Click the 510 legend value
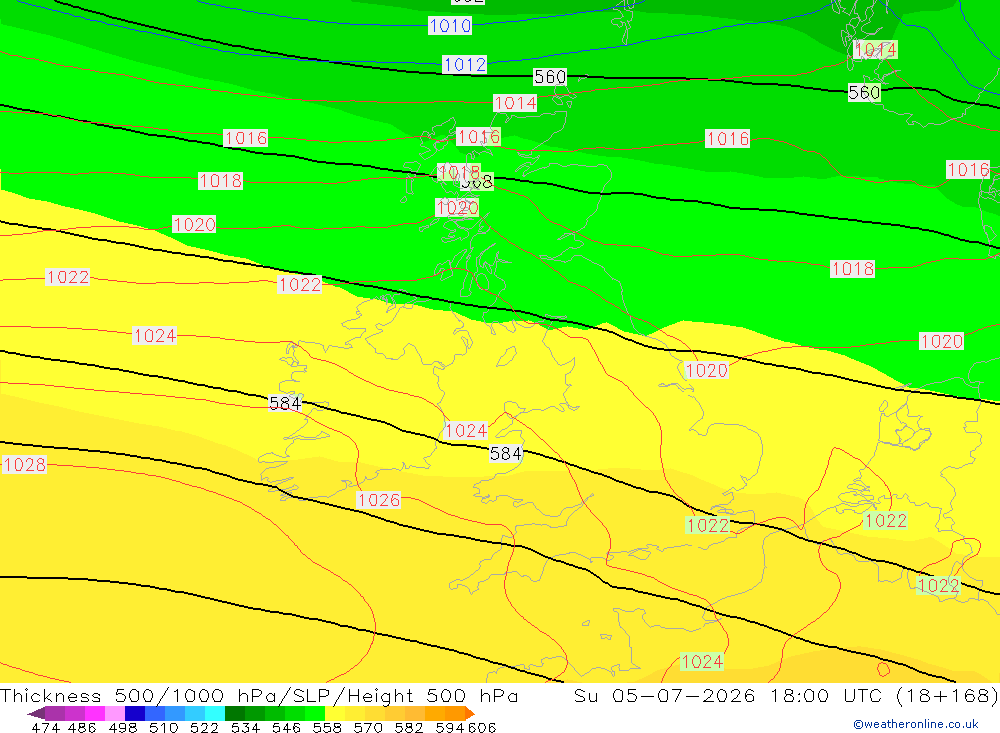This screenshot has width=1000, height=733. pos(163,727)
